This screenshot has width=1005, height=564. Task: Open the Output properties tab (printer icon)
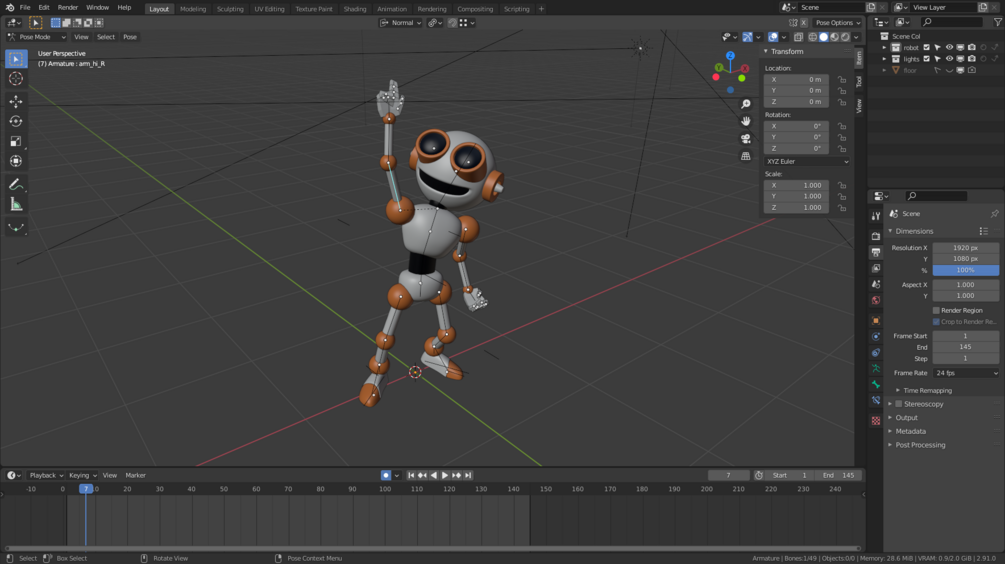coord(876,253)
